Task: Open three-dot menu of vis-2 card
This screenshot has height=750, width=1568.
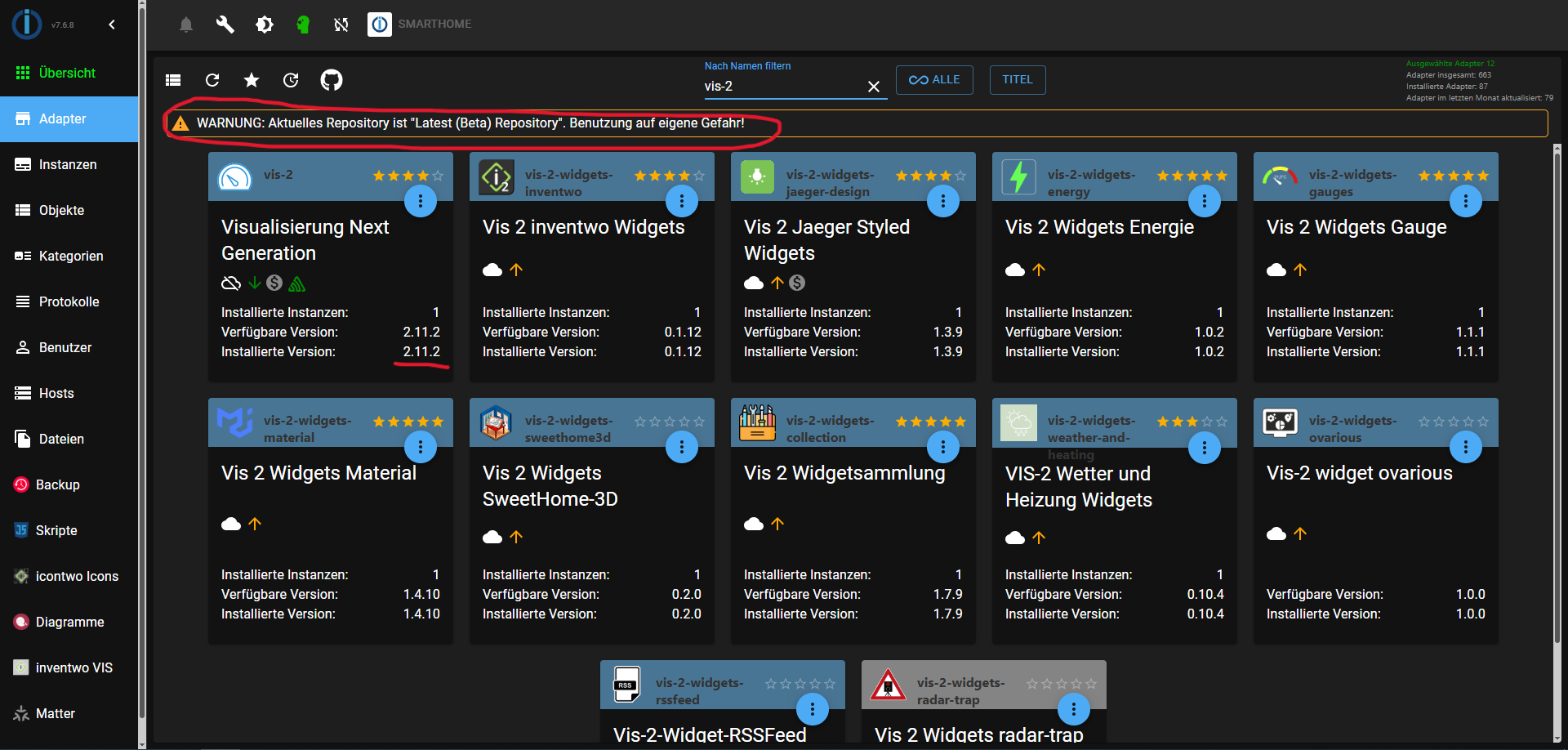Action: tap(421, 201)
